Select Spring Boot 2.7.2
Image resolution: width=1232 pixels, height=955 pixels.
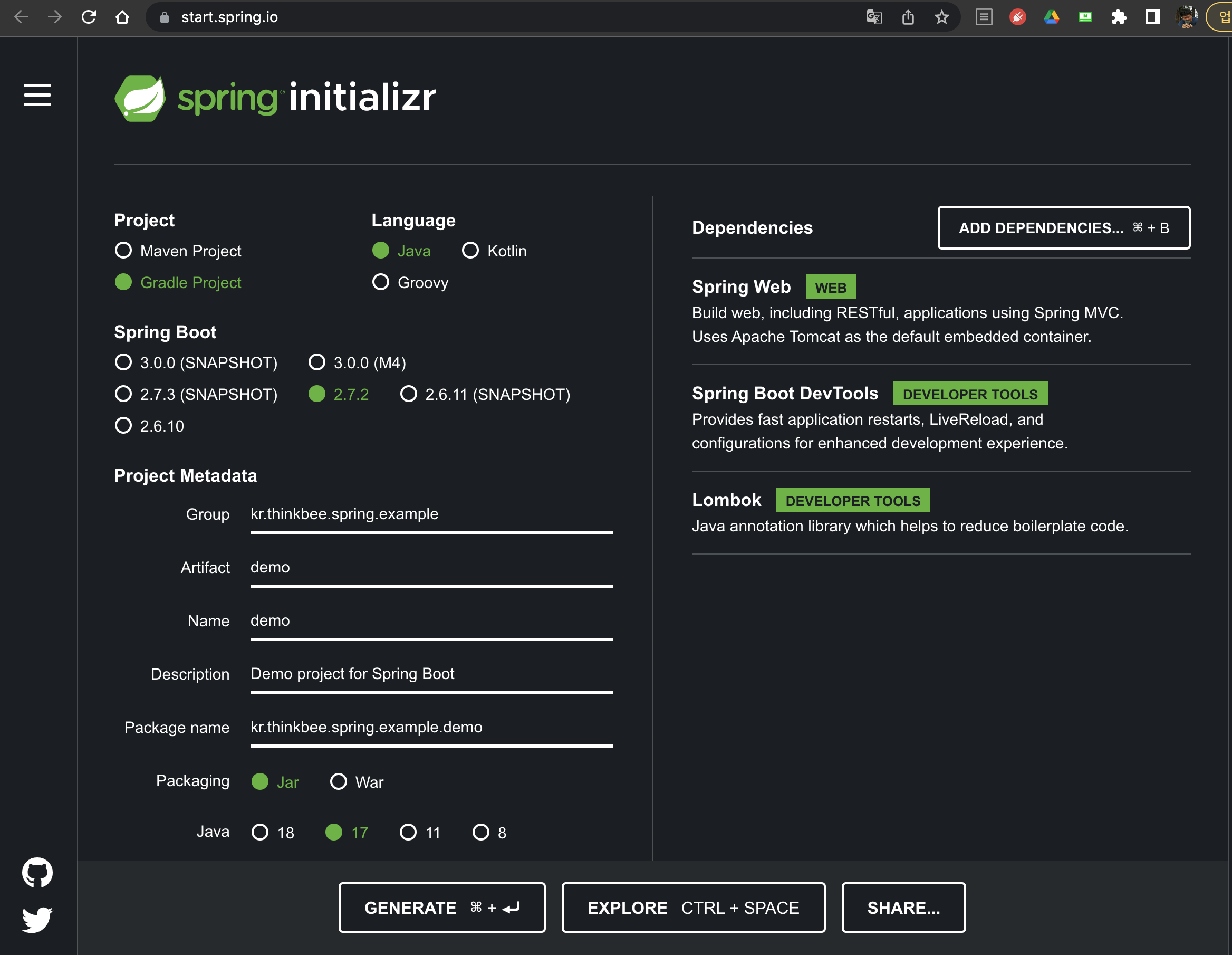pos(339,394)
